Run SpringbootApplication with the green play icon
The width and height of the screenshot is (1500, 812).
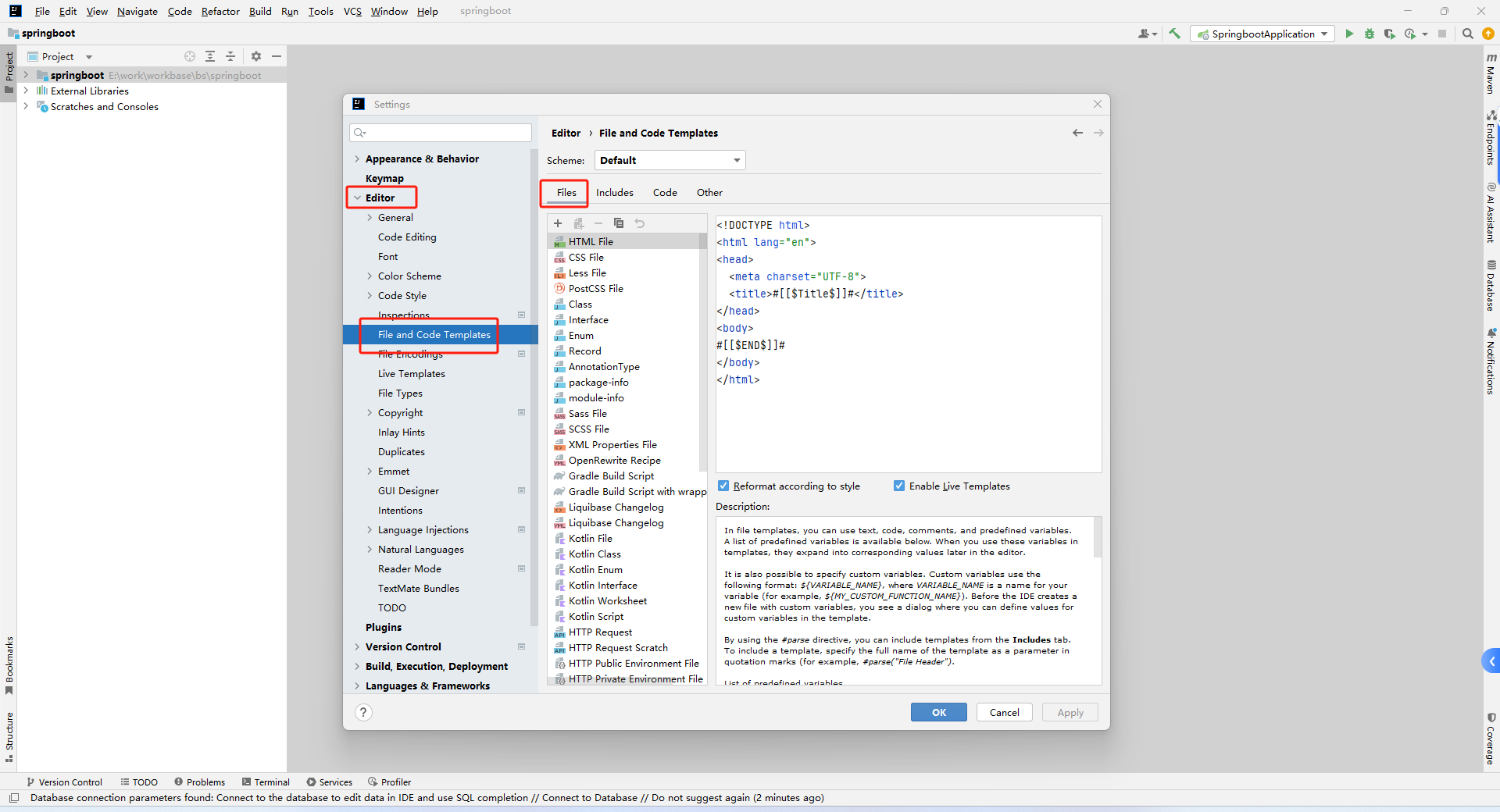pos(1349,34)
